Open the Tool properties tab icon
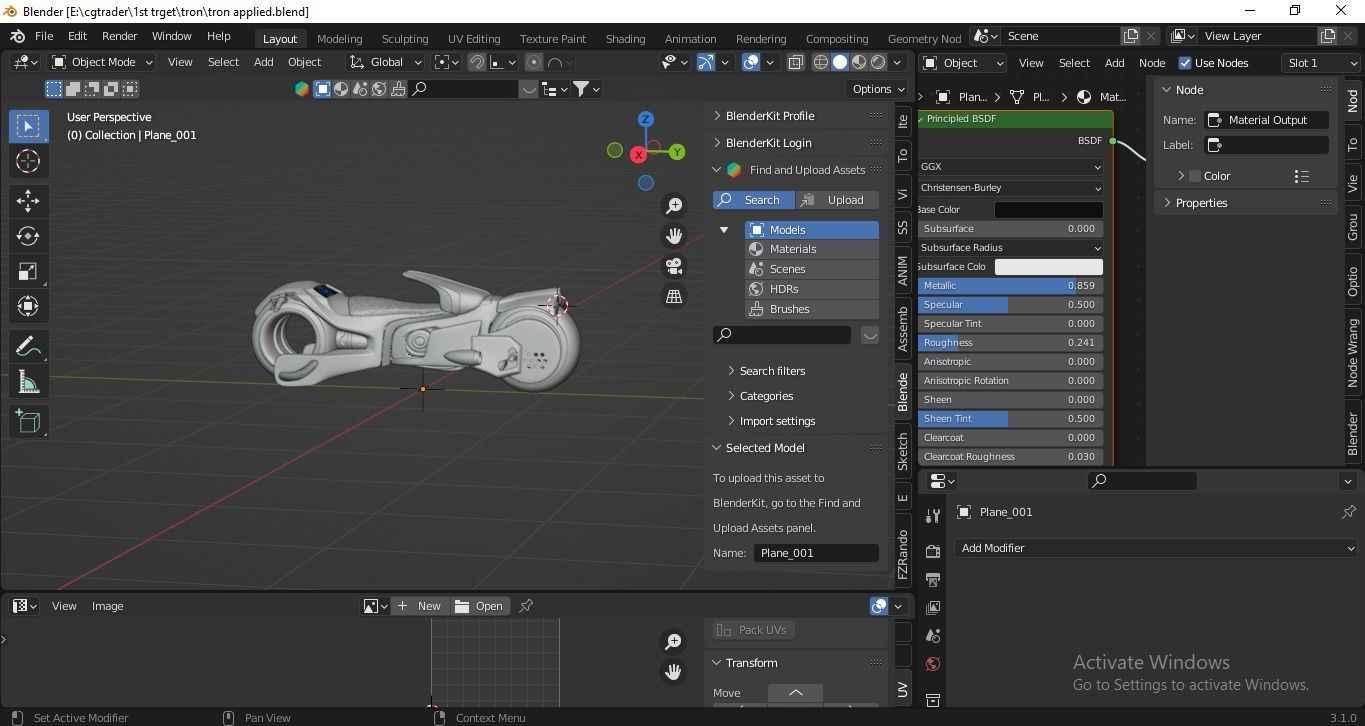 [x=933, y=516]
